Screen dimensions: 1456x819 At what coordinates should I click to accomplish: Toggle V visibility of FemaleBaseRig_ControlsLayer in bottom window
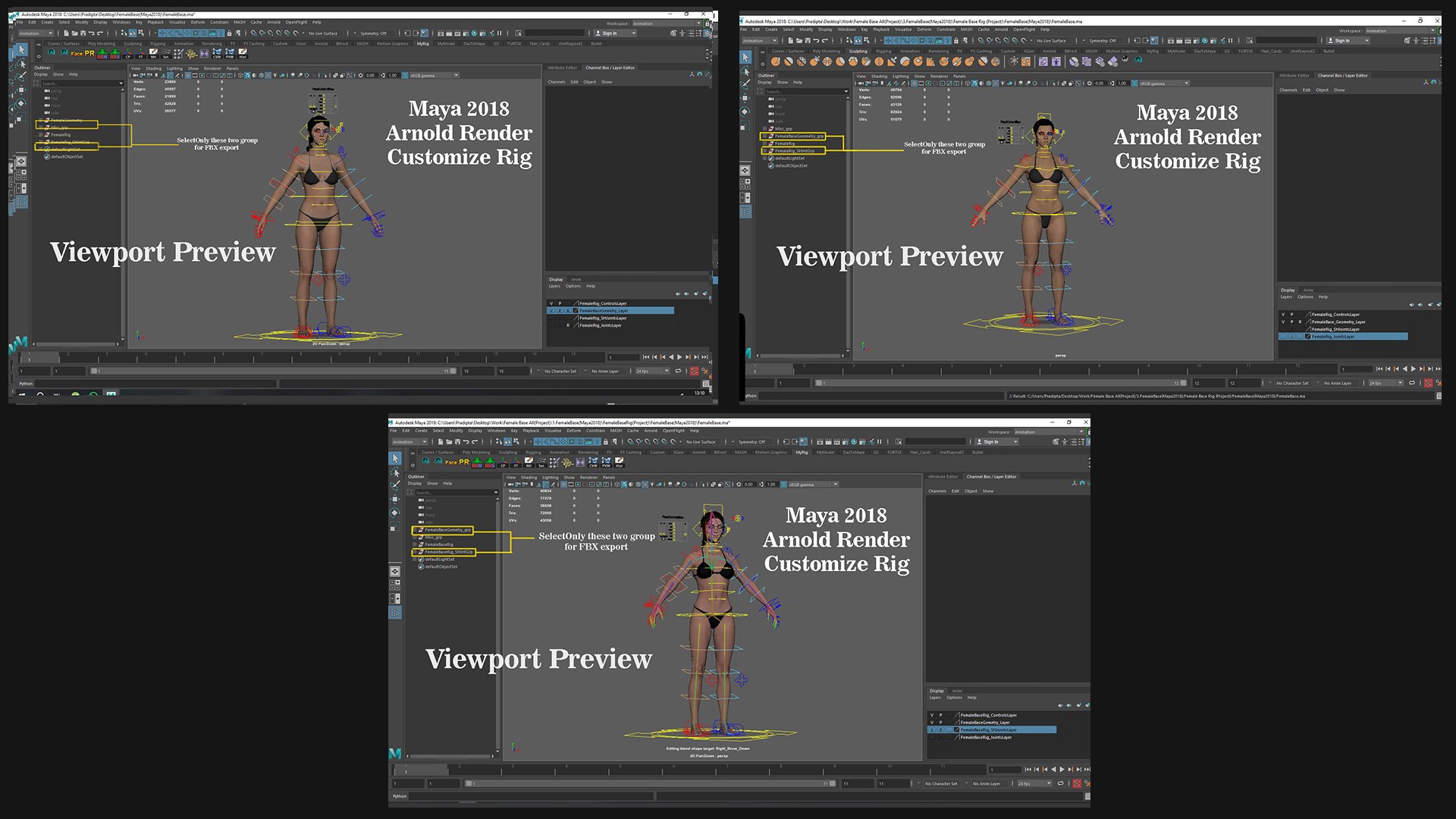click(x=932, y=715)
